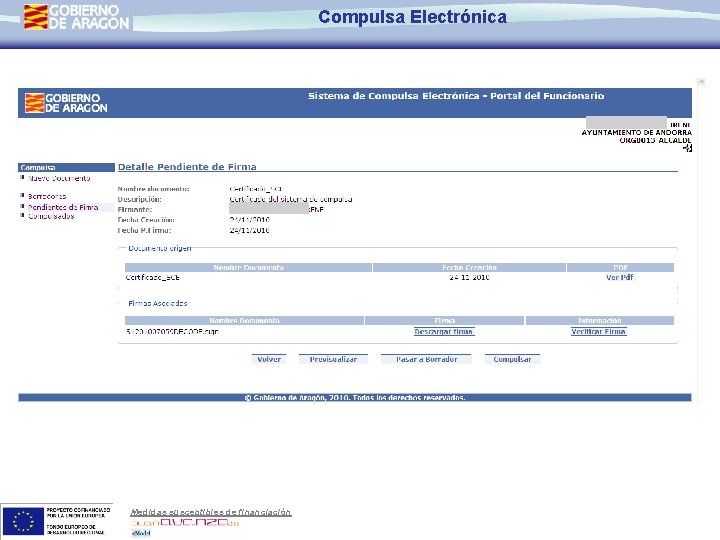
Task: Click the Detalle Pendiente de Firma heading
Action: (x=187, y=167)
